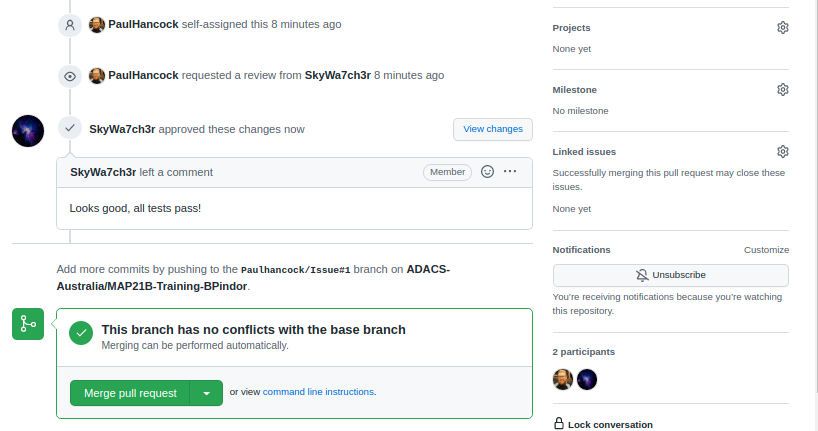The height and width of the screenshot is (431, 818).
Task: Add emoji reaction to SkyWa7ch3r's comment
Action: click(487, 172)
